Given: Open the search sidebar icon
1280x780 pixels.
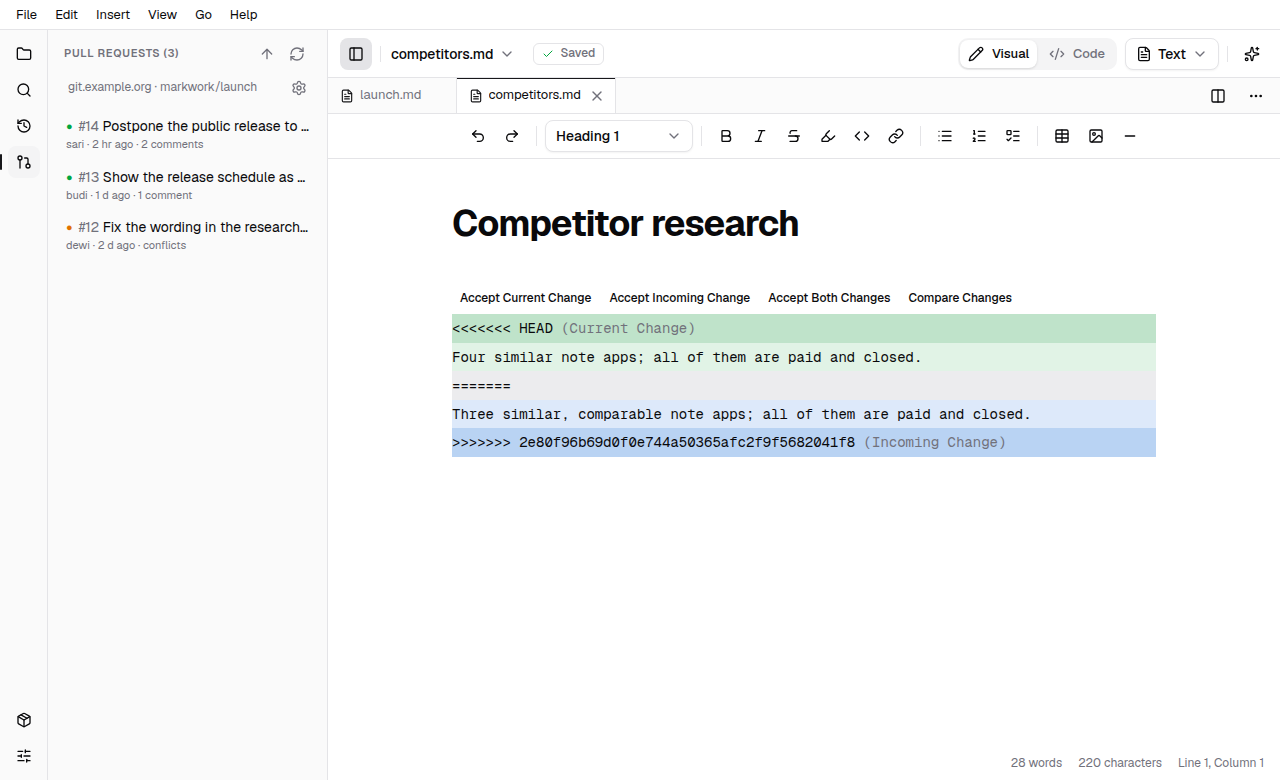Looking at the screenshot, I should [x=24, y=90].
